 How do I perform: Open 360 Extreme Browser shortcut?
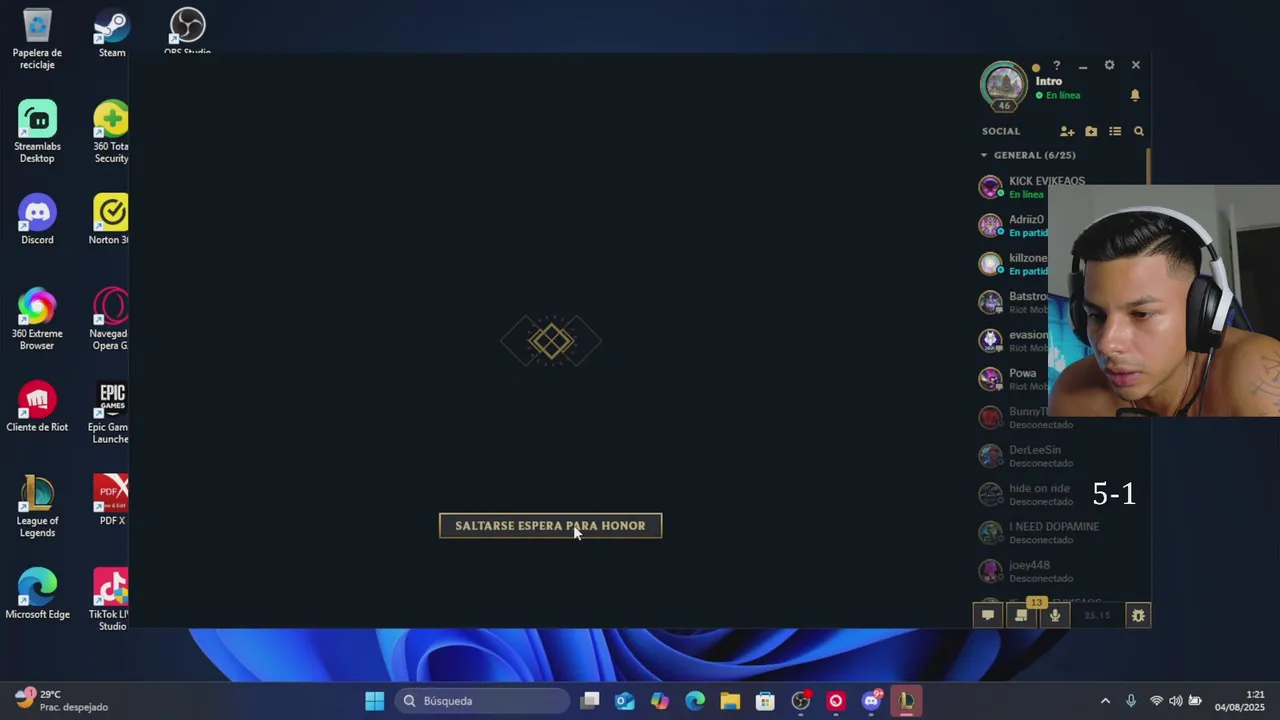[x=37, y=320]
